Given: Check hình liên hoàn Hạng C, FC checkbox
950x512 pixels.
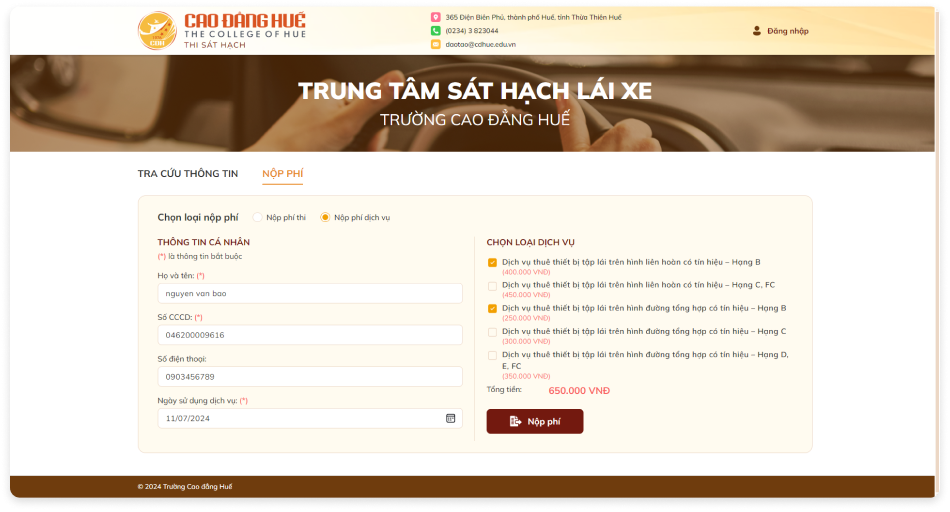Looking at the screenshot, I should pos(492,285).
